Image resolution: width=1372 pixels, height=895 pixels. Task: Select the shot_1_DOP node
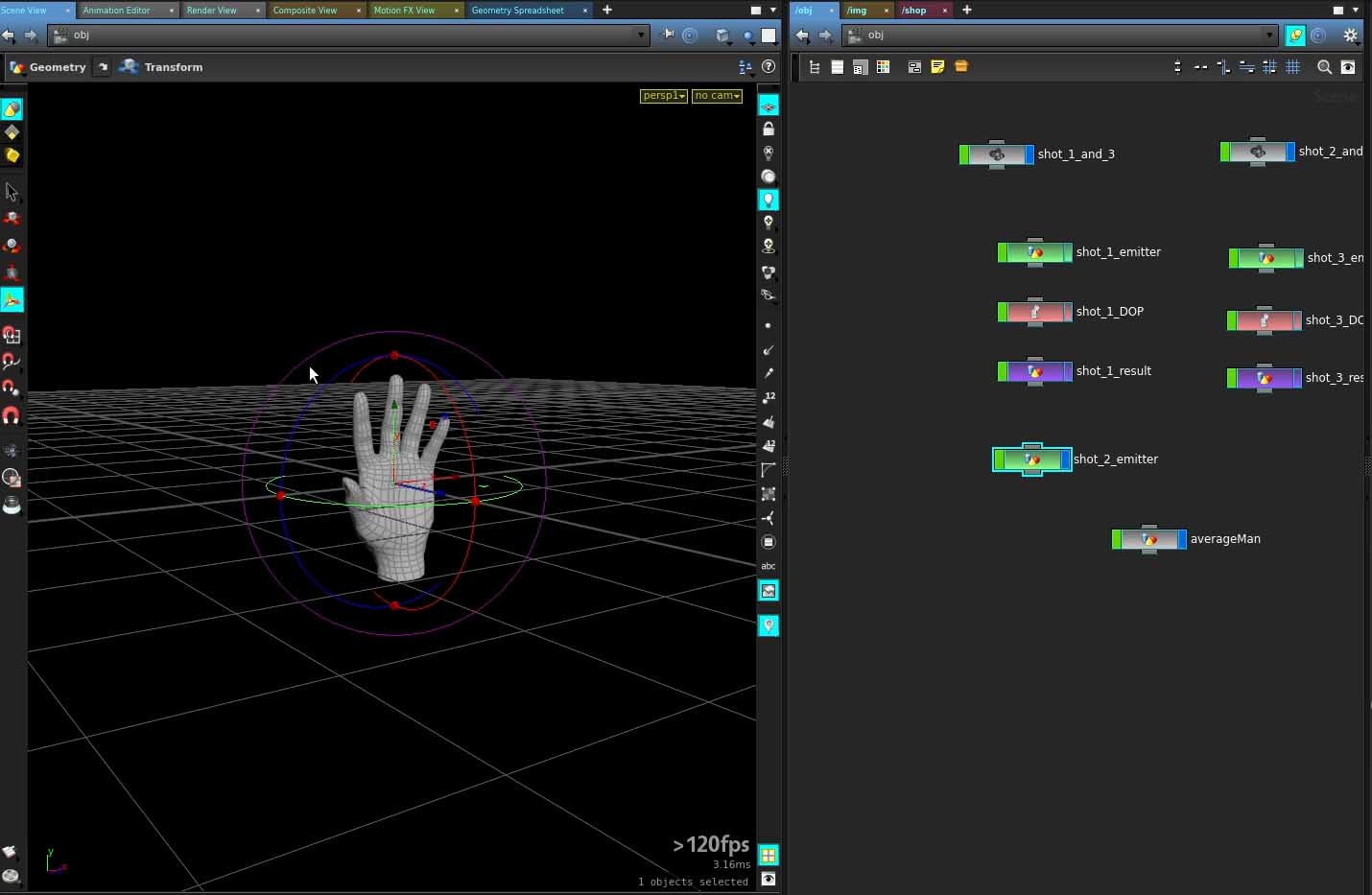[1034, 313]
